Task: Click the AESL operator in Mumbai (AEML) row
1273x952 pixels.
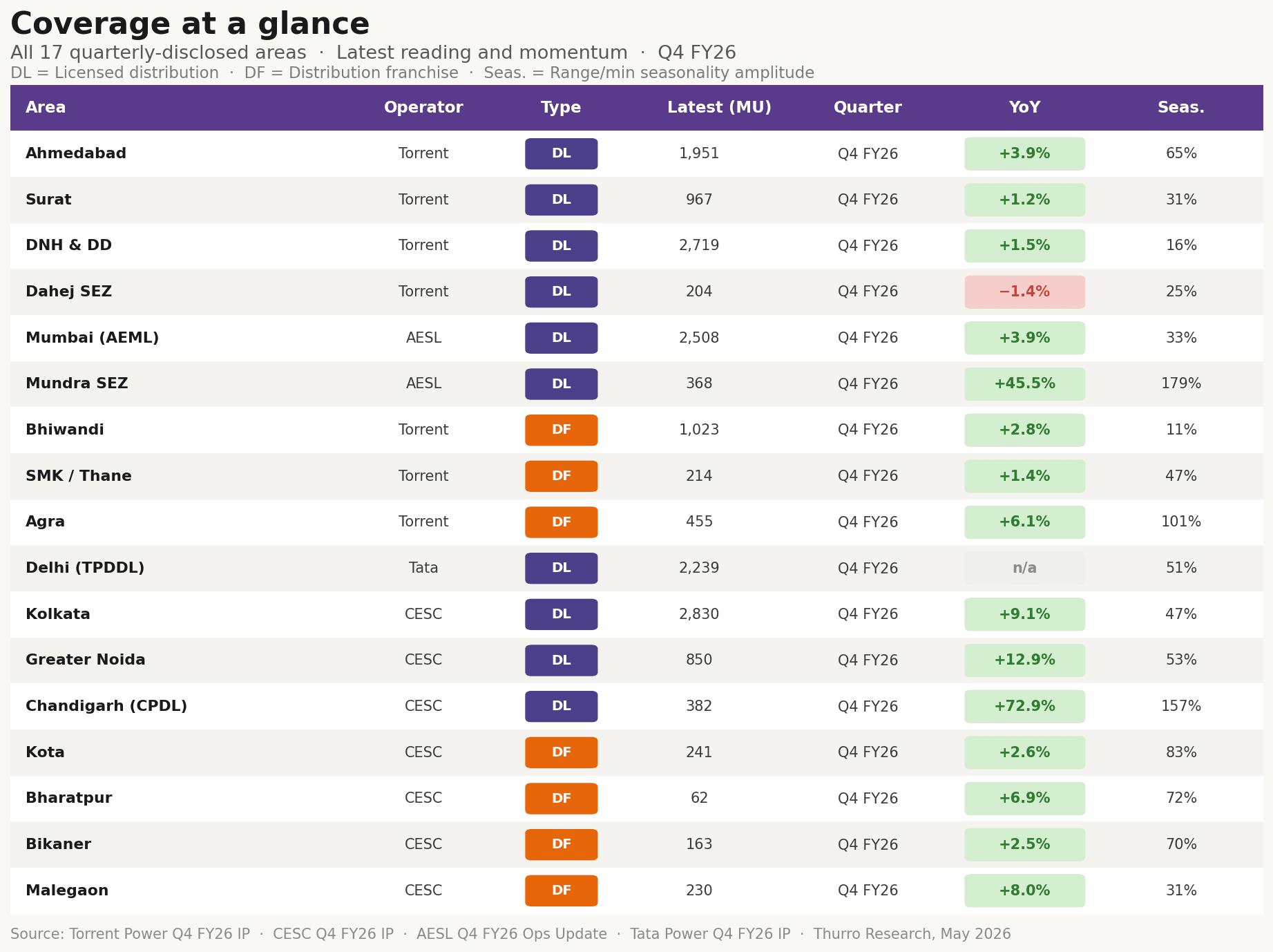Action: [x=423, y=338]
